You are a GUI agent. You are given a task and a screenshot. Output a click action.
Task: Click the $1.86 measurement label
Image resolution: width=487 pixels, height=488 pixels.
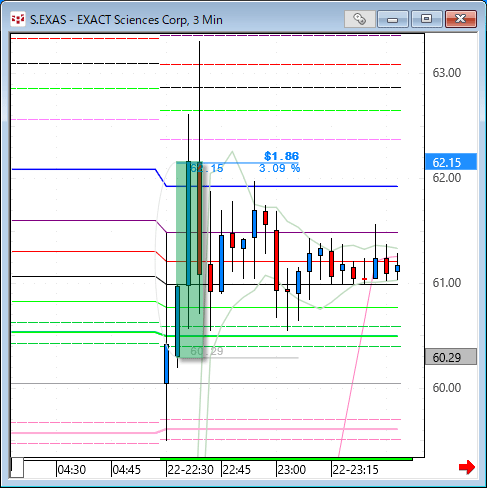click(x=281, y=156)
